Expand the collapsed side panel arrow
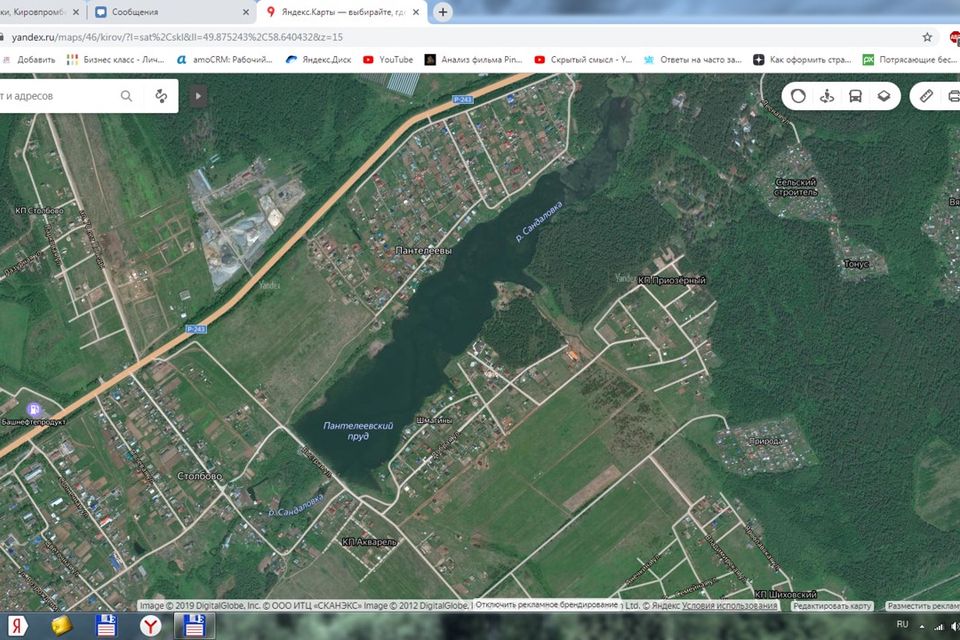Viewport: 960px width, 640px height. 199,96
